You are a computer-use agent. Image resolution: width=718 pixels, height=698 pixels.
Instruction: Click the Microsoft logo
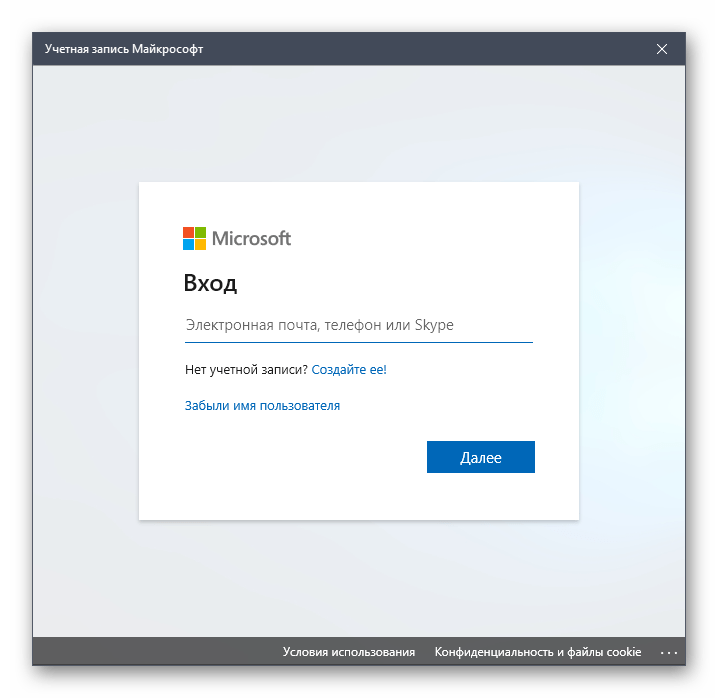[x=237, y=239]
